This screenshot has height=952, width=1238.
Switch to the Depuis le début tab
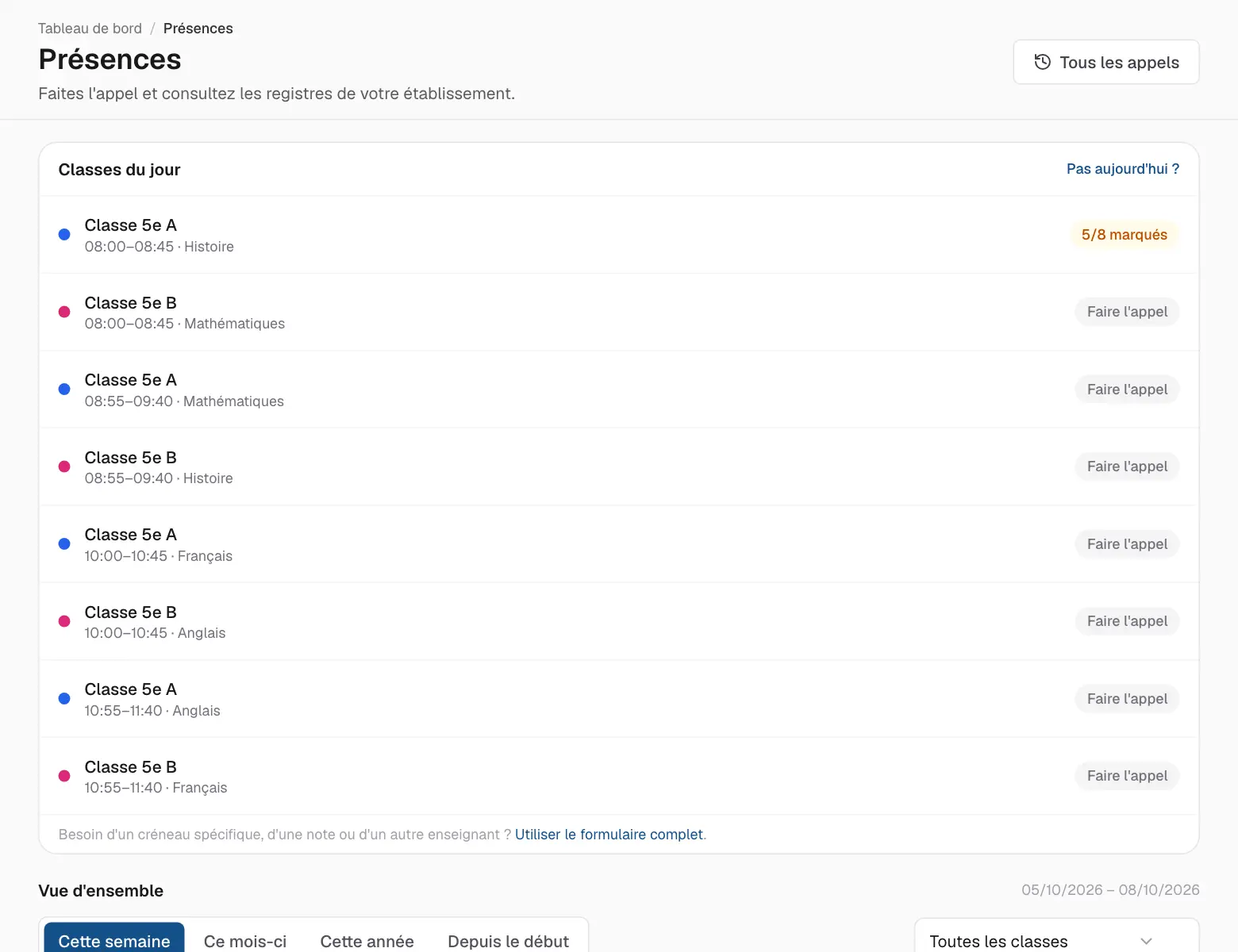click(x=508, y=941)
